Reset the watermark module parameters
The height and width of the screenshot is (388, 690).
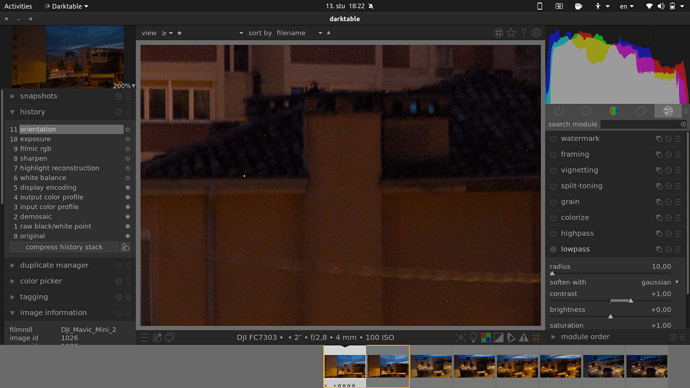click(668, 139)
